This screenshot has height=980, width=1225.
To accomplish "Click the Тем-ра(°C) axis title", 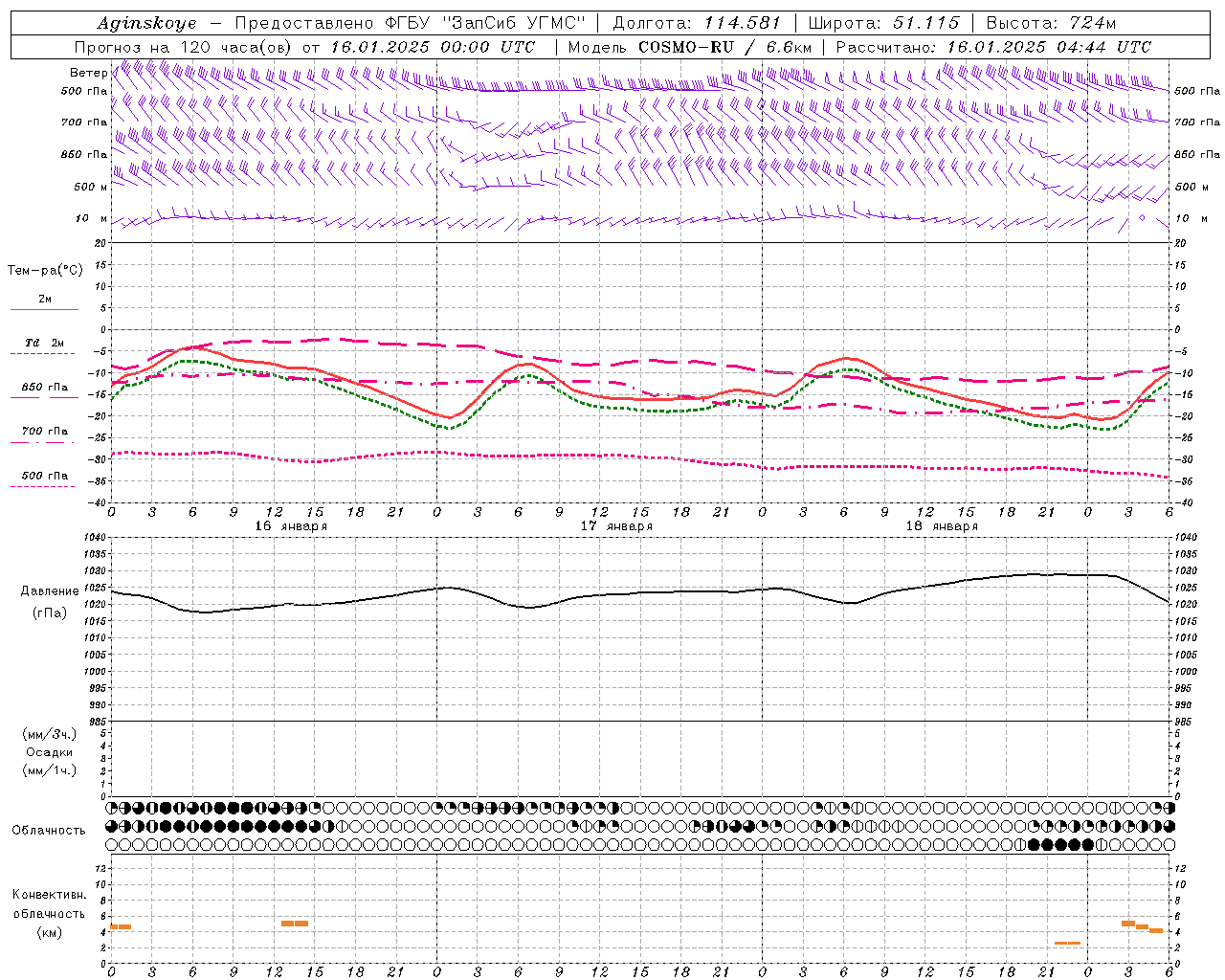I will [x=45, y=271].
